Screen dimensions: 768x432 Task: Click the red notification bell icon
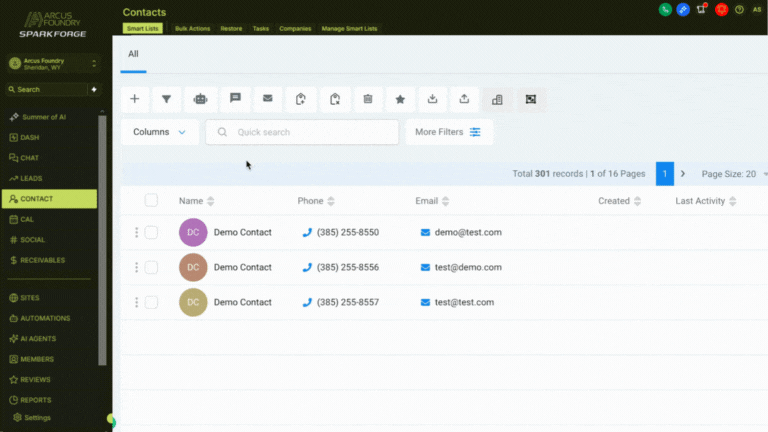[721, 9]
